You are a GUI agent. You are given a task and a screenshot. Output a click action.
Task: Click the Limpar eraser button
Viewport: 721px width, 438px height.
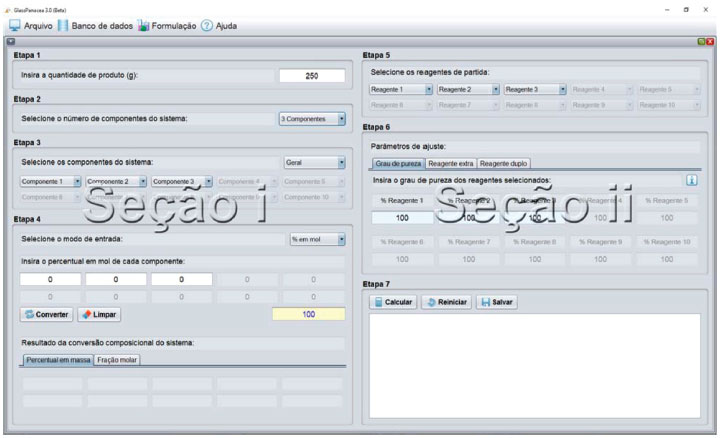click(100, 314)
